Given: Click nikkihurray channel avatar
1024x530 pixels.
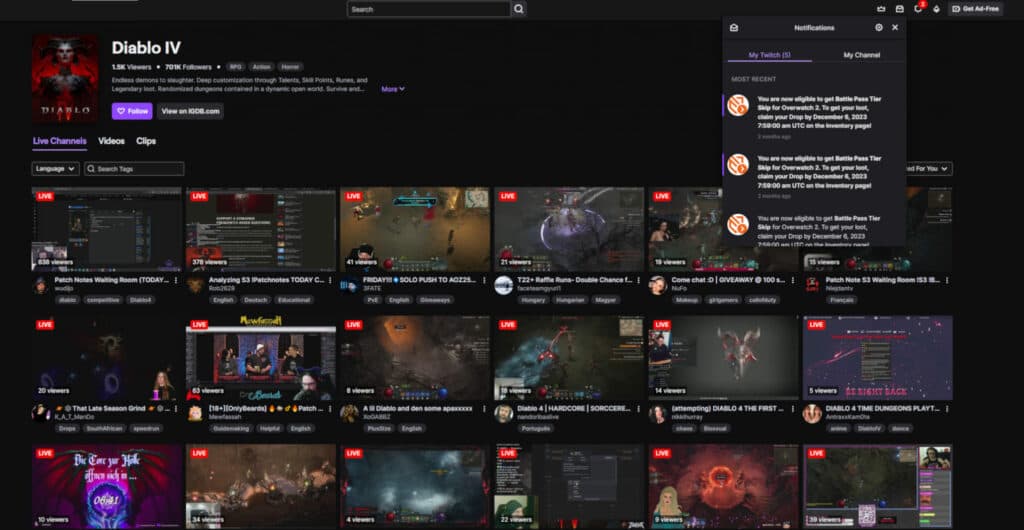Looking at the screenshot, I should [x=658, y=413].
